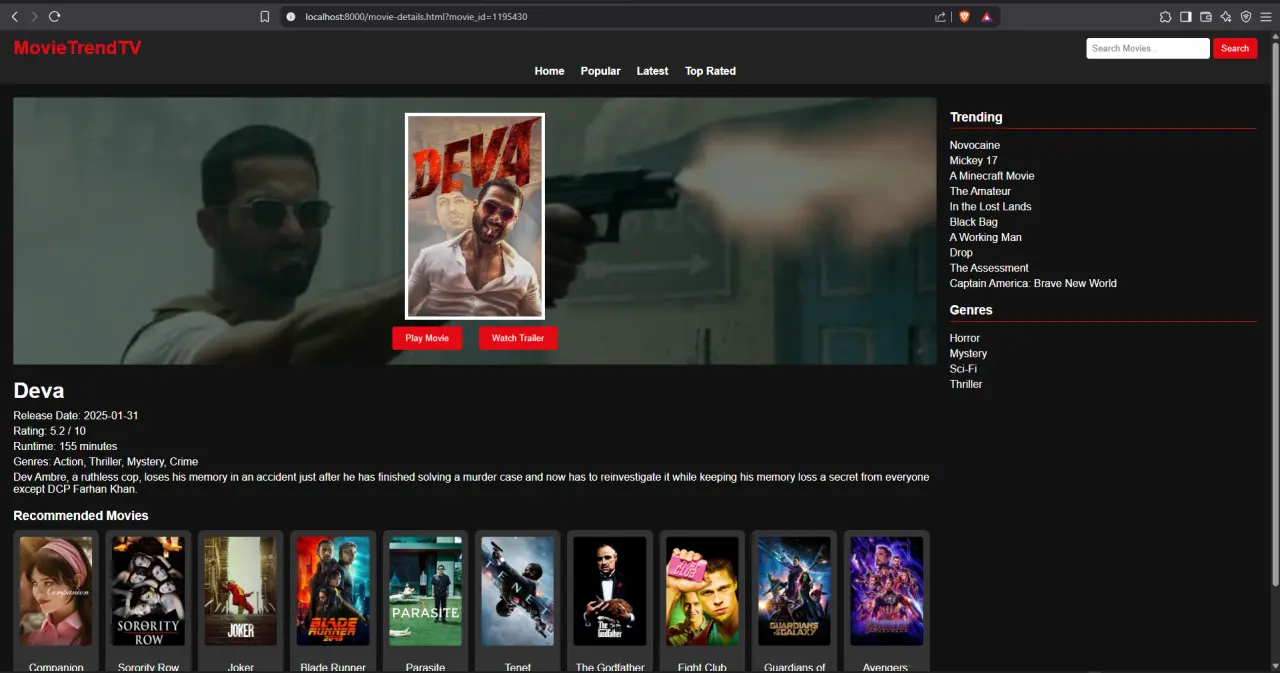Open the Joker recommended poster
The image size is (1280, 673).
pos(240,591)
